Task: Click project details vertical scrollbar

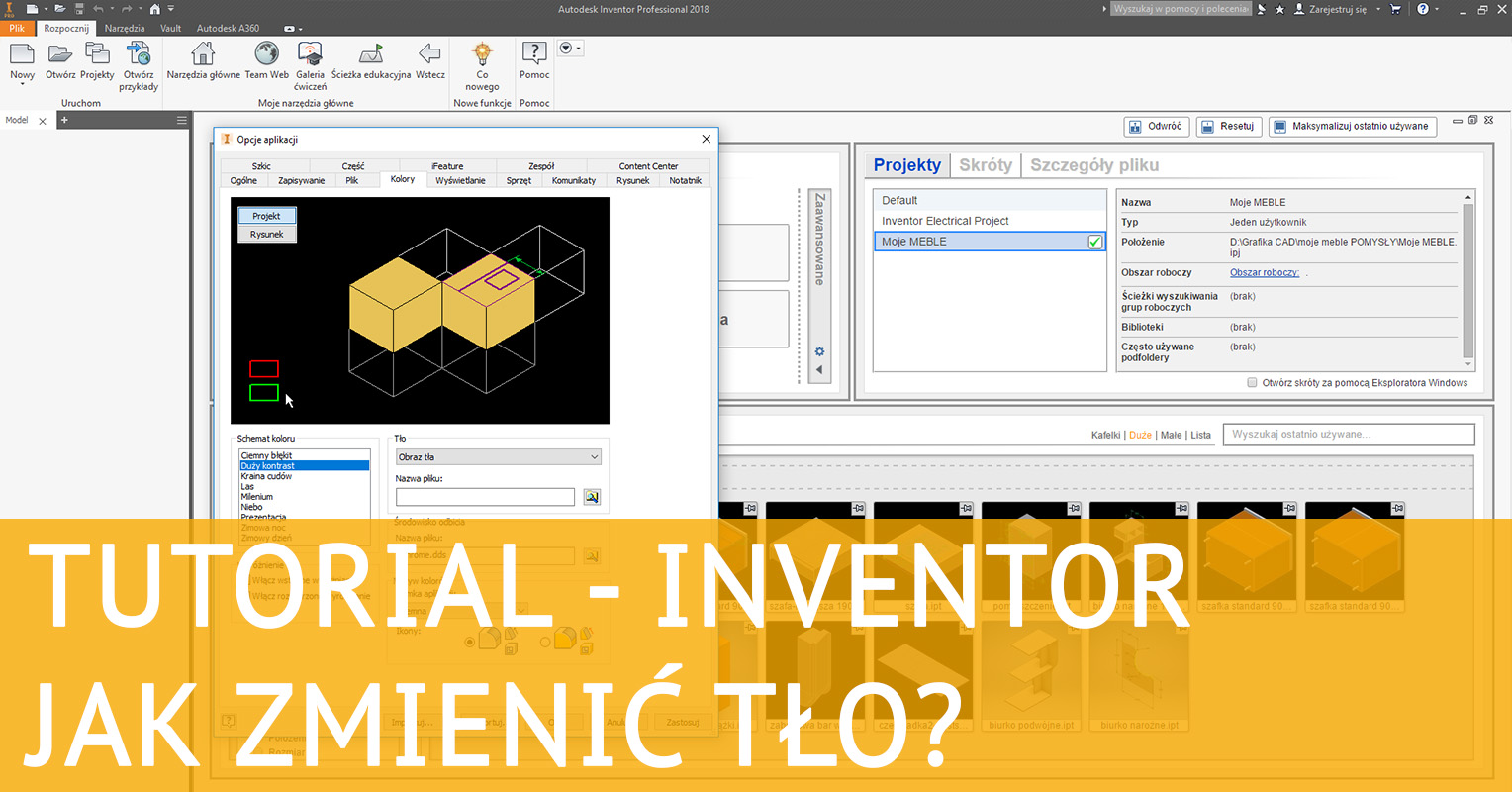Action: pyautogui.click(x=1468, y=281)
